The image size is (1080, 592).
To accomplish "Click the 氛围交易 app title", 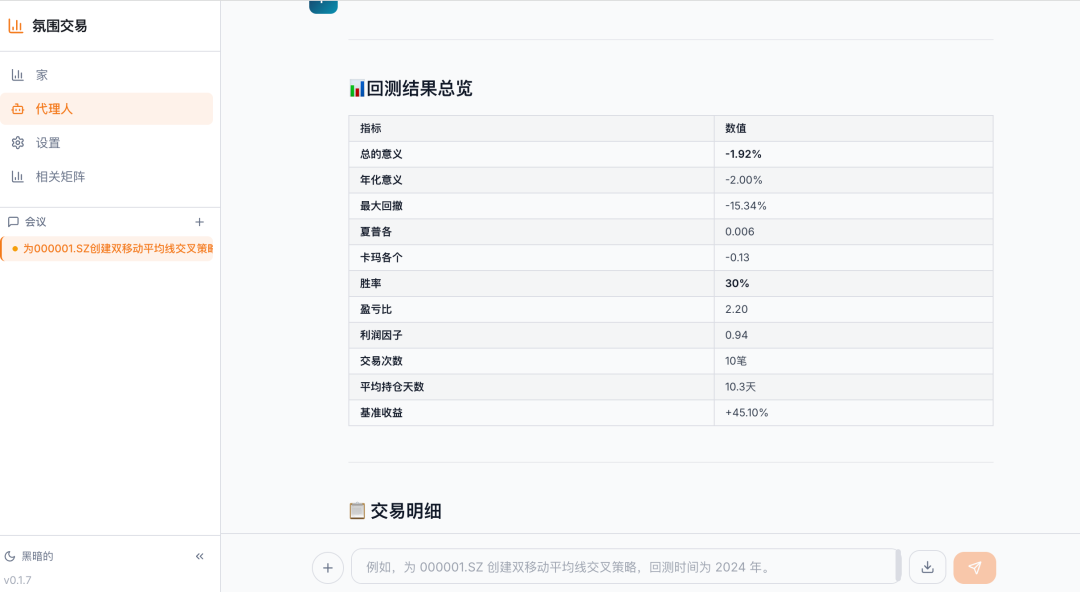I will pos(60,26).
